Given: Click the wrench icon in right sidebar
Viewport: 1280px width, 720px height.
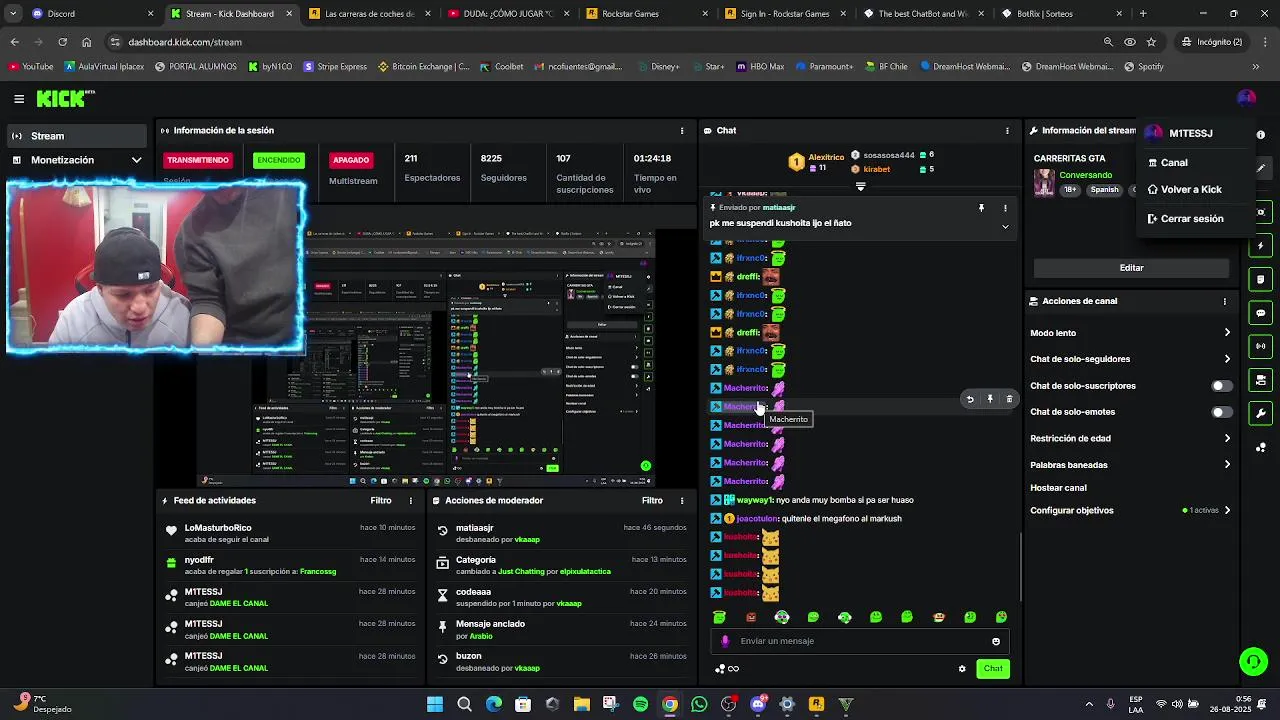Looking at the screenshot, I should tap(1261, 414).
